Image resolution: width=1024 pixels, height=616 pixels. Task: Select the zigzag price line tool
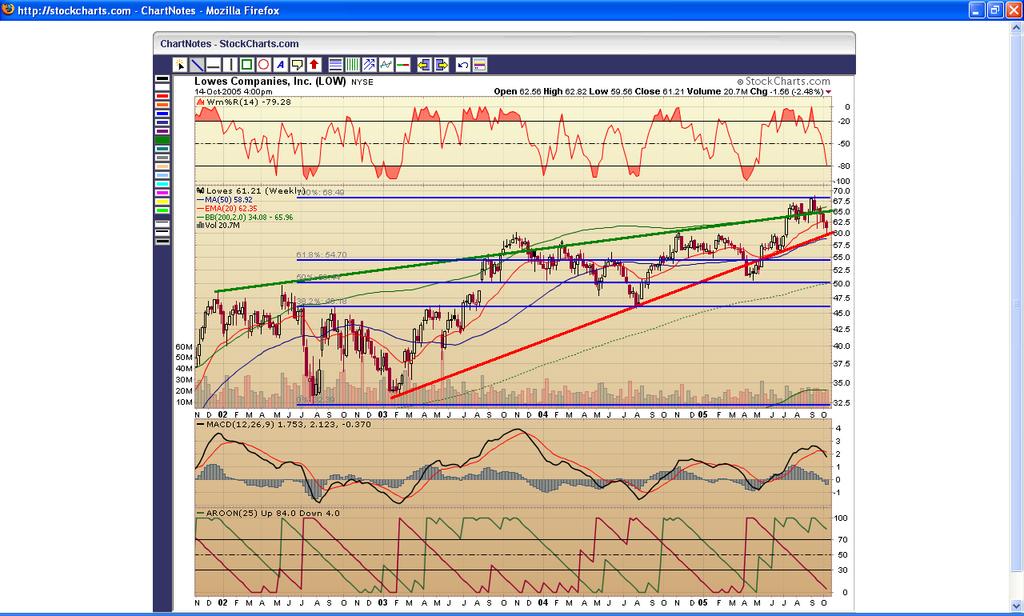click(387, 65)
